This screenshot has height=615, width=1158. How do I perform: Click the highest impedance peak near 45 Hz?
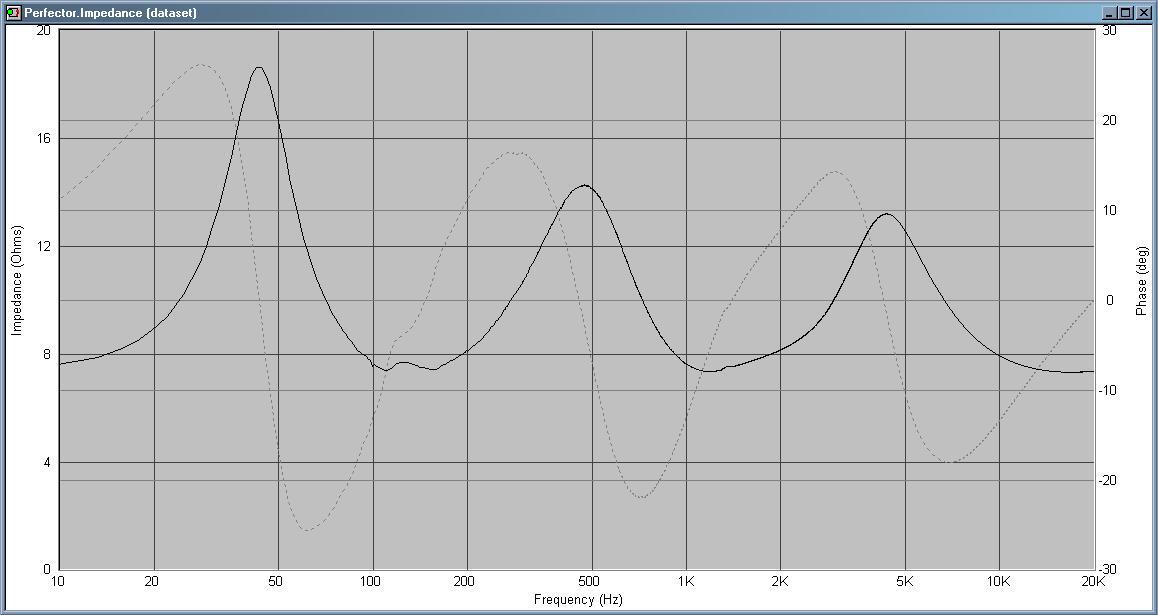coord(259,68)
